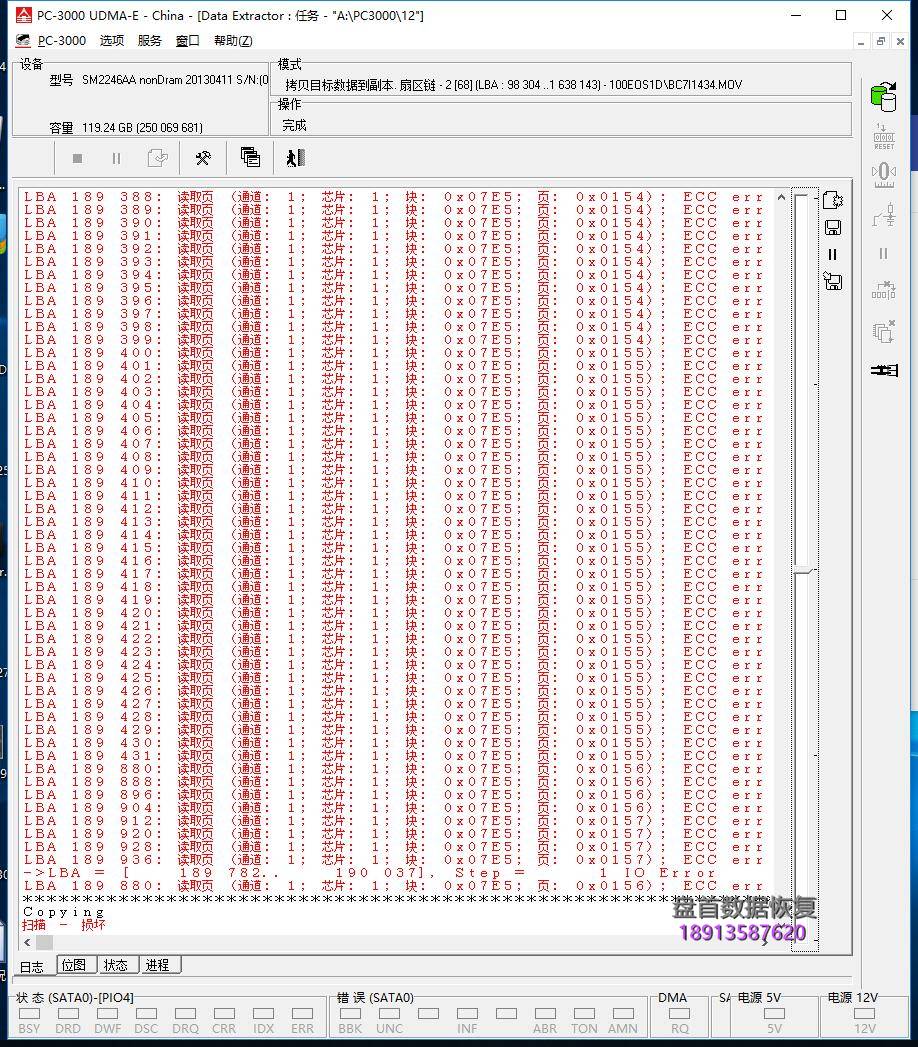
Task: Click the mode text mentioning BC7I1434.MOV
Action: [513, 85]
